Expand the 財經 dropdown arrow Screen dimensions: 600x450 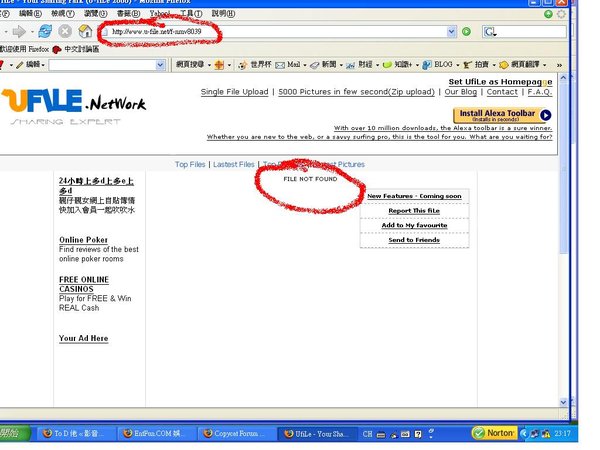pyautogui.click(x=378, y=65)
